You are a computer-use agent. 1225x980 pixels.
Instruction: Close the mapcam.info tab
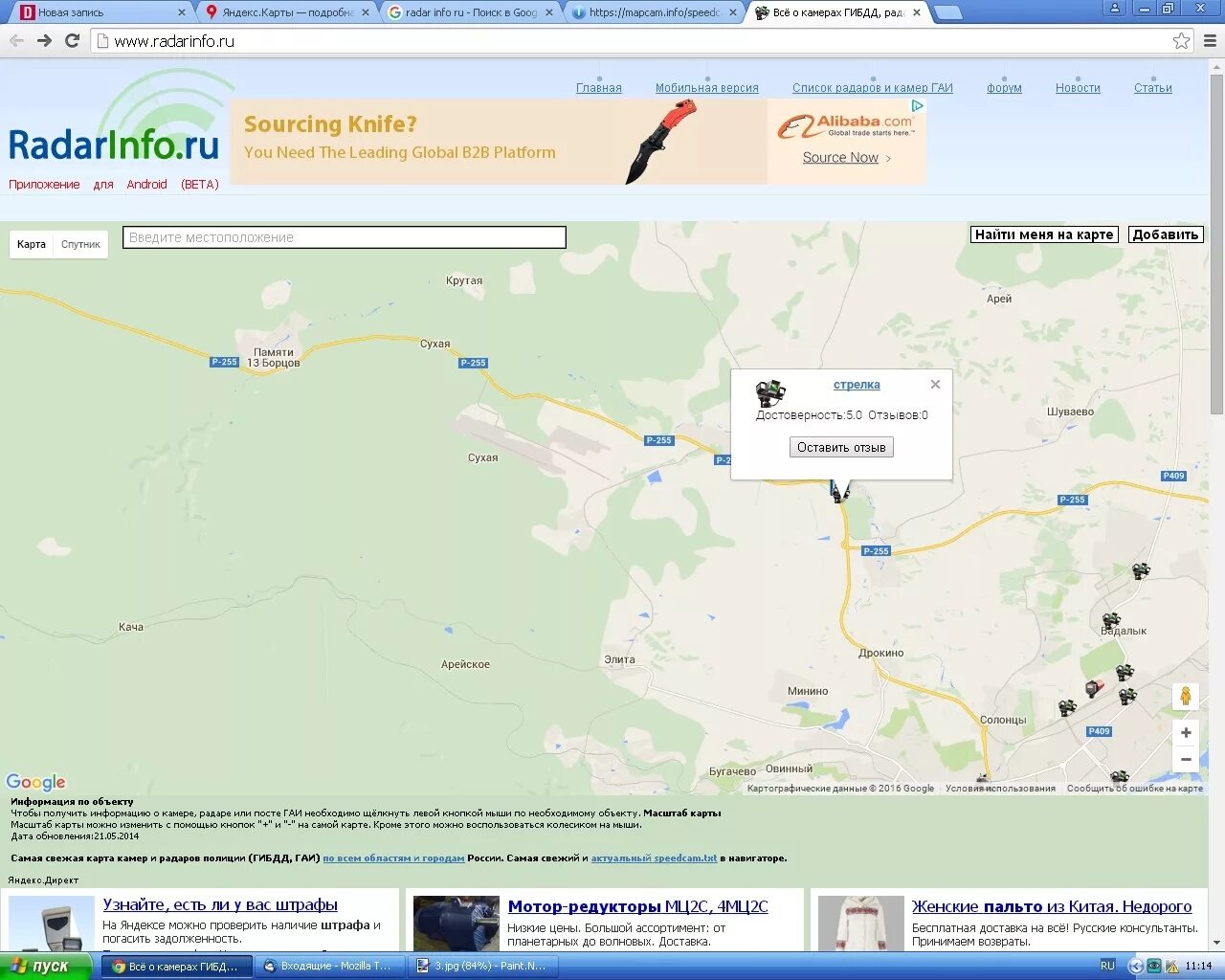pos(733,12)
